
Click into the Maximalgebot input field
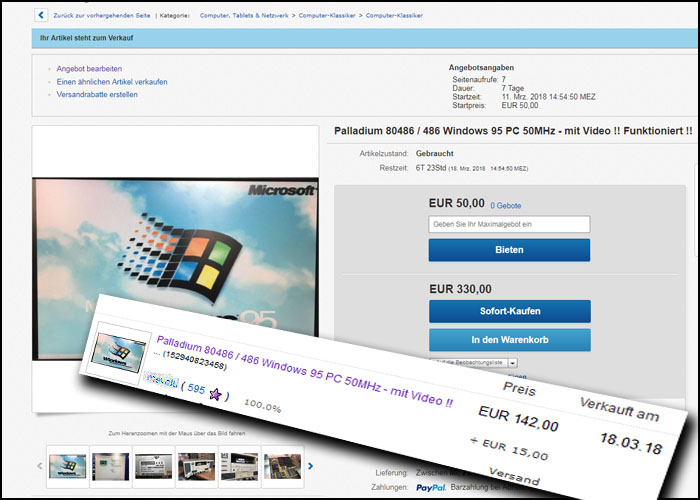pyautogui.click(x=509, y=224)
